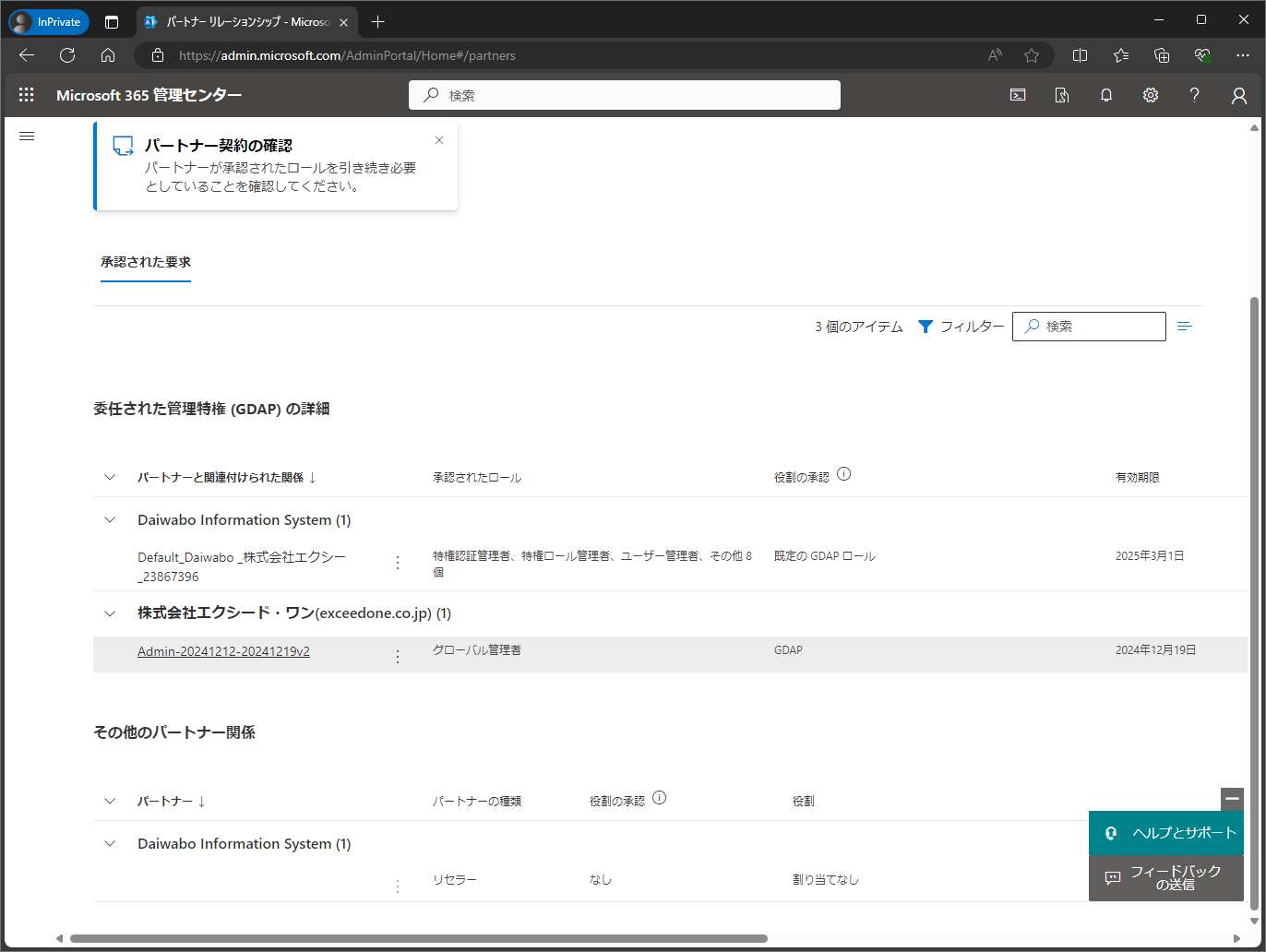Click the partner list 検索 input field
This screenshot has width=1266, height=952.
click(x=1089, y=326)
